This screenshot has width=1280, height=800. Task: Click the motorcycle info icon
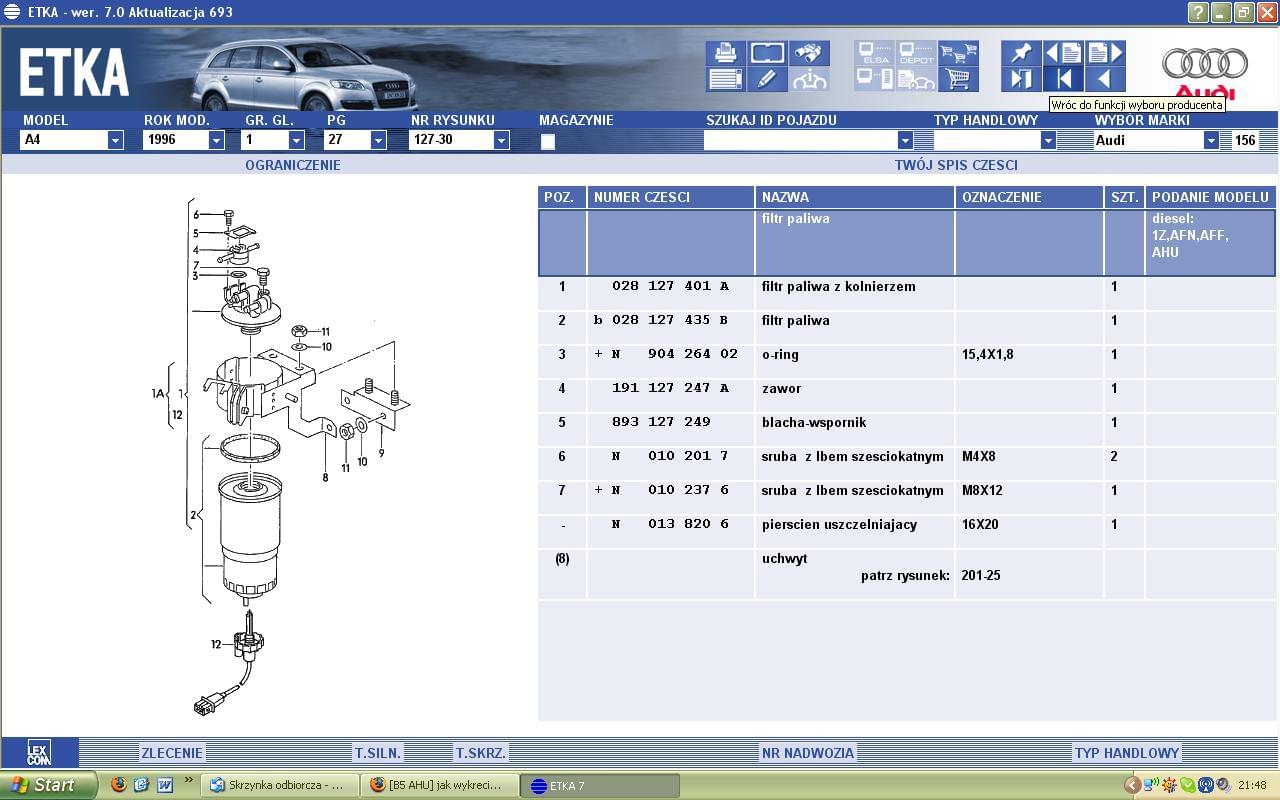tap(809, 80)
